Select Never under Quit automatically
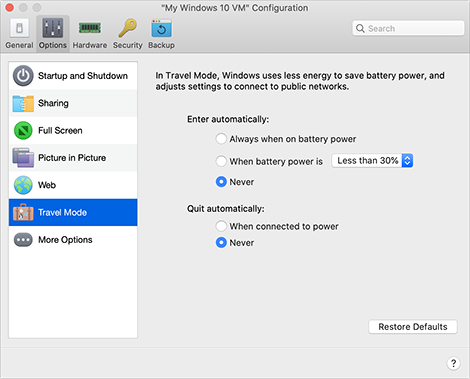 click(221, 243)
